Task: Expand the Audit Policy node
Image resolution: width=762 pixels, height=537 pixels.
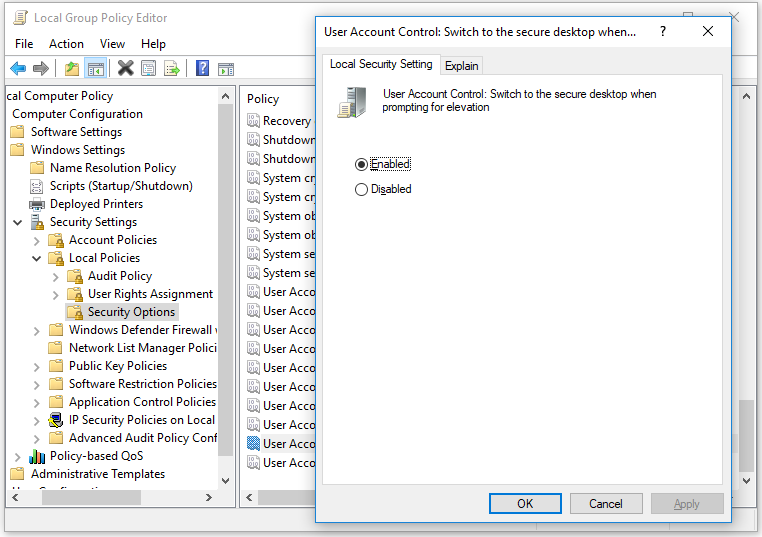Action: pos(55,277)
